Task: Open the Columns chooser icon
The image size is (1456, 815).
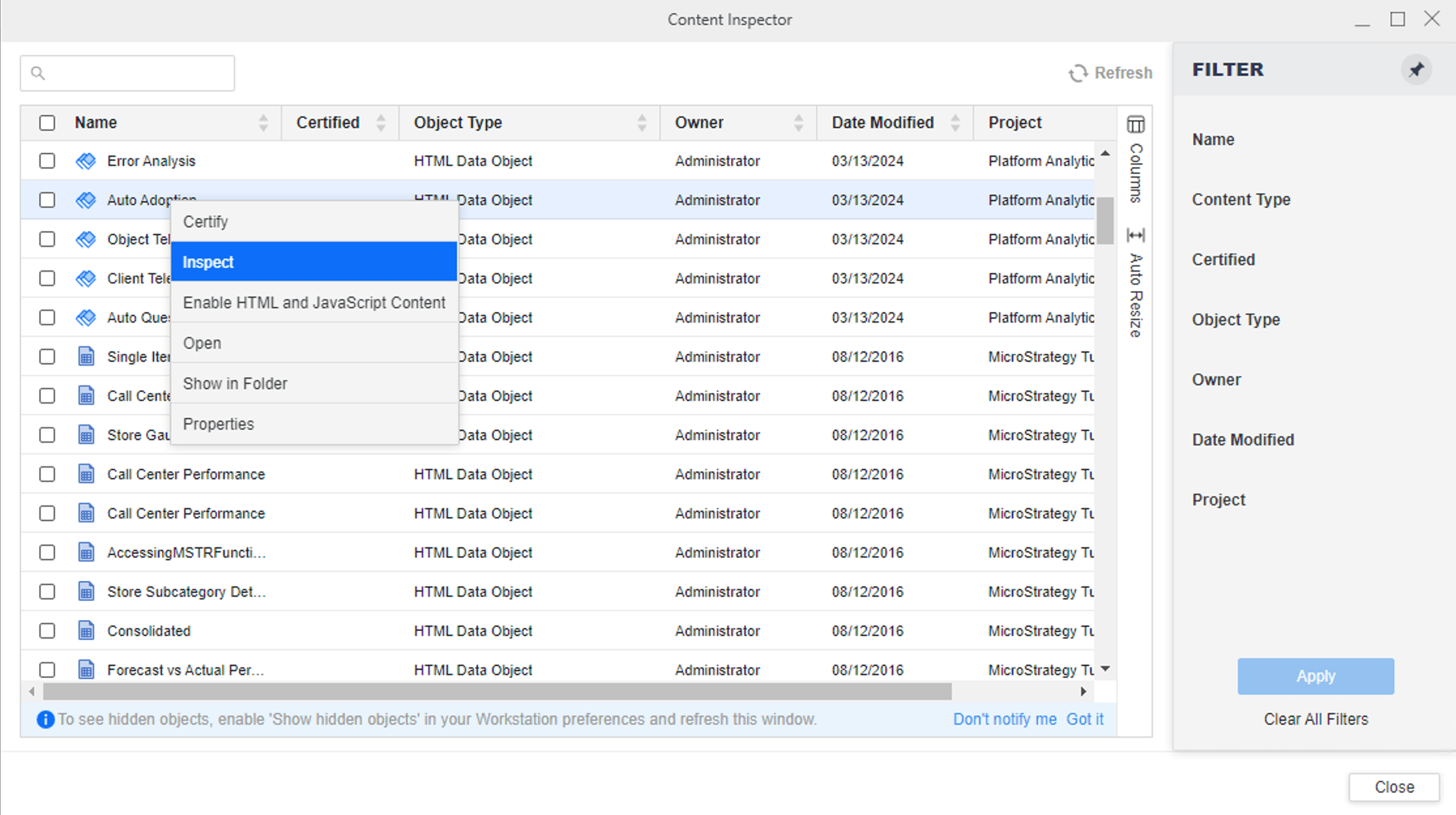Action: click(x=1135, y=124)
